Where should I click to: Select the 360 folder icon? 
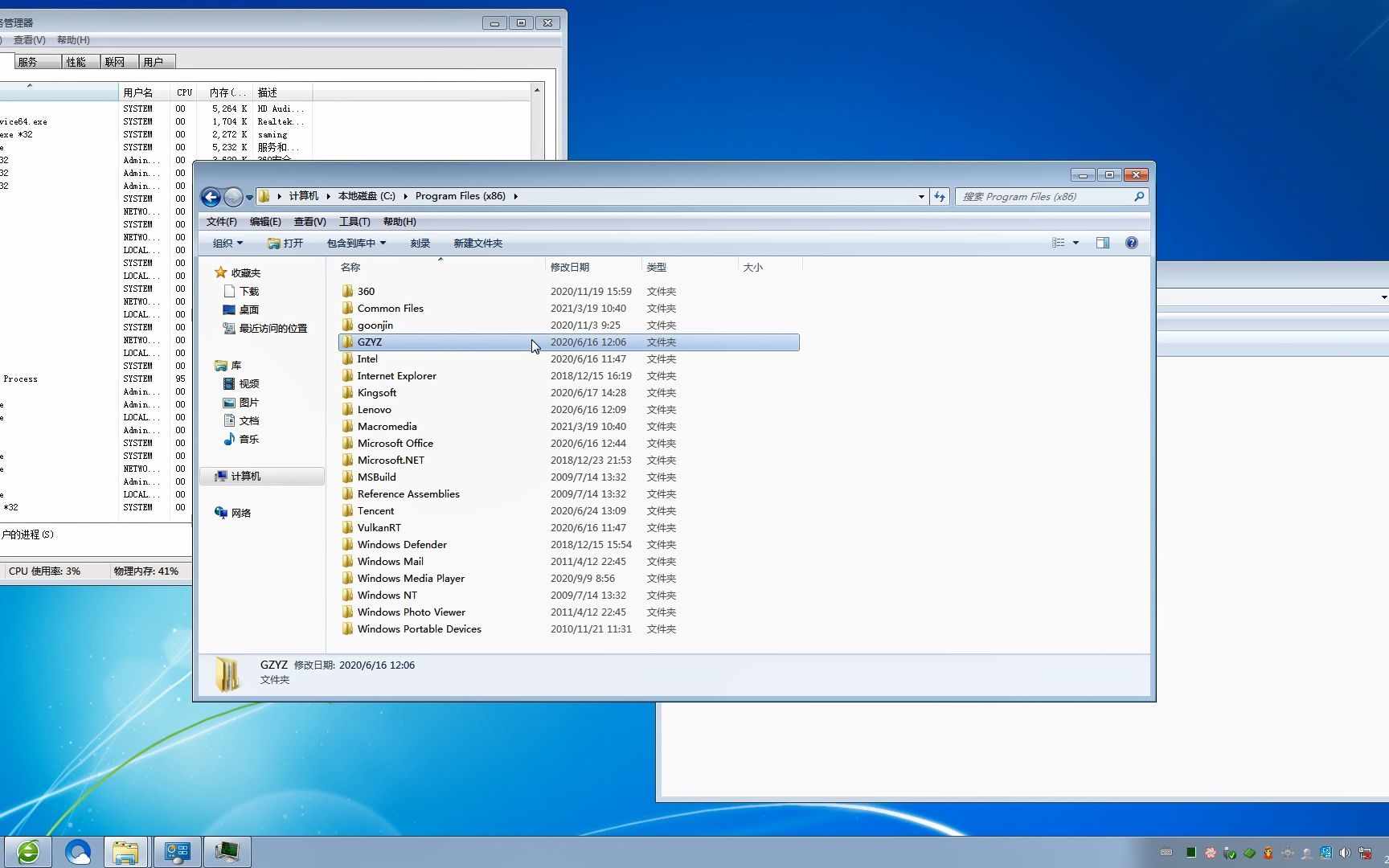coord(347,291)
